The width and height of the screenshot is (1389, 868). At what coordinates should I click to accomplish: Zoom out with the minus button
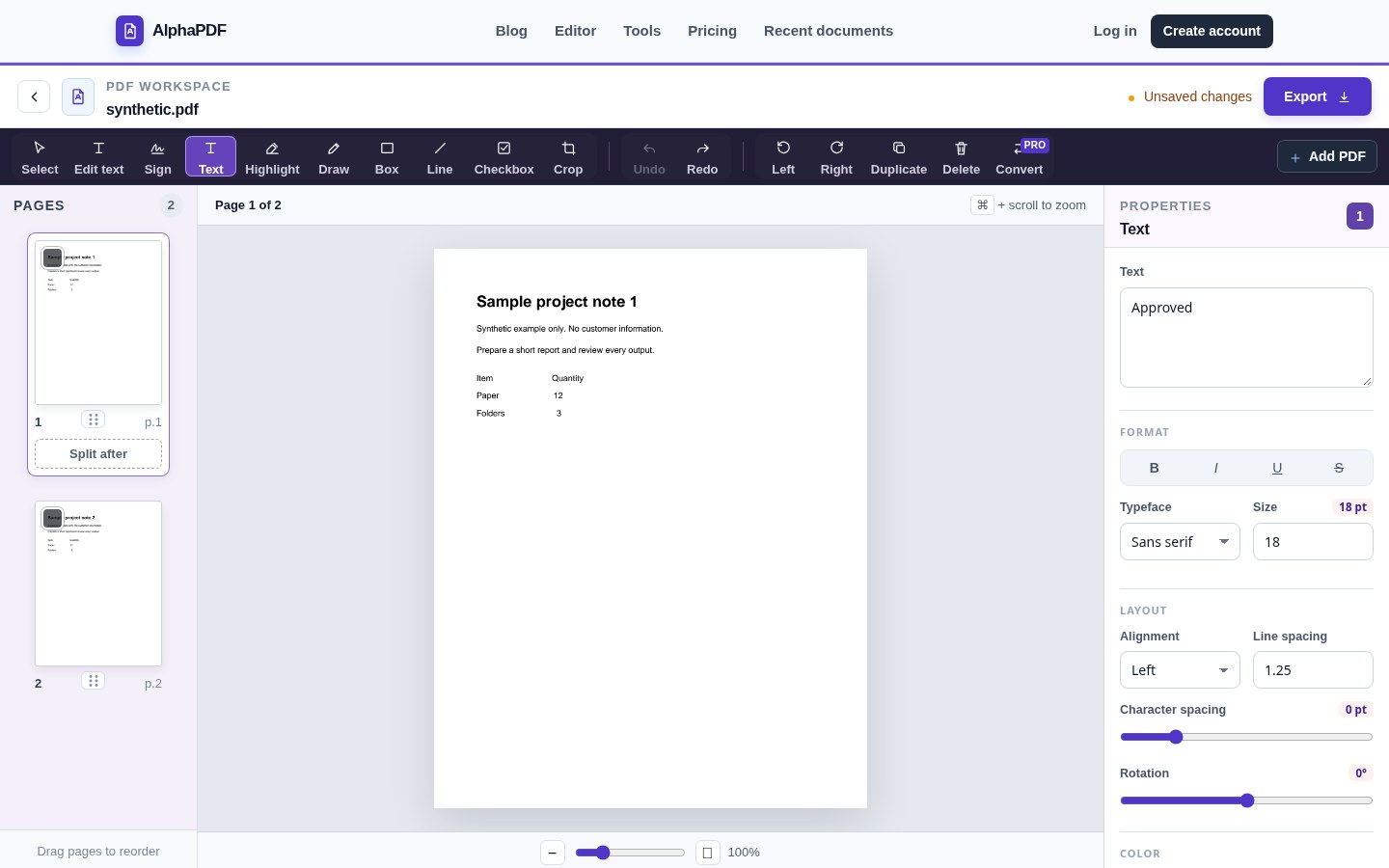[x=553, y=853]
